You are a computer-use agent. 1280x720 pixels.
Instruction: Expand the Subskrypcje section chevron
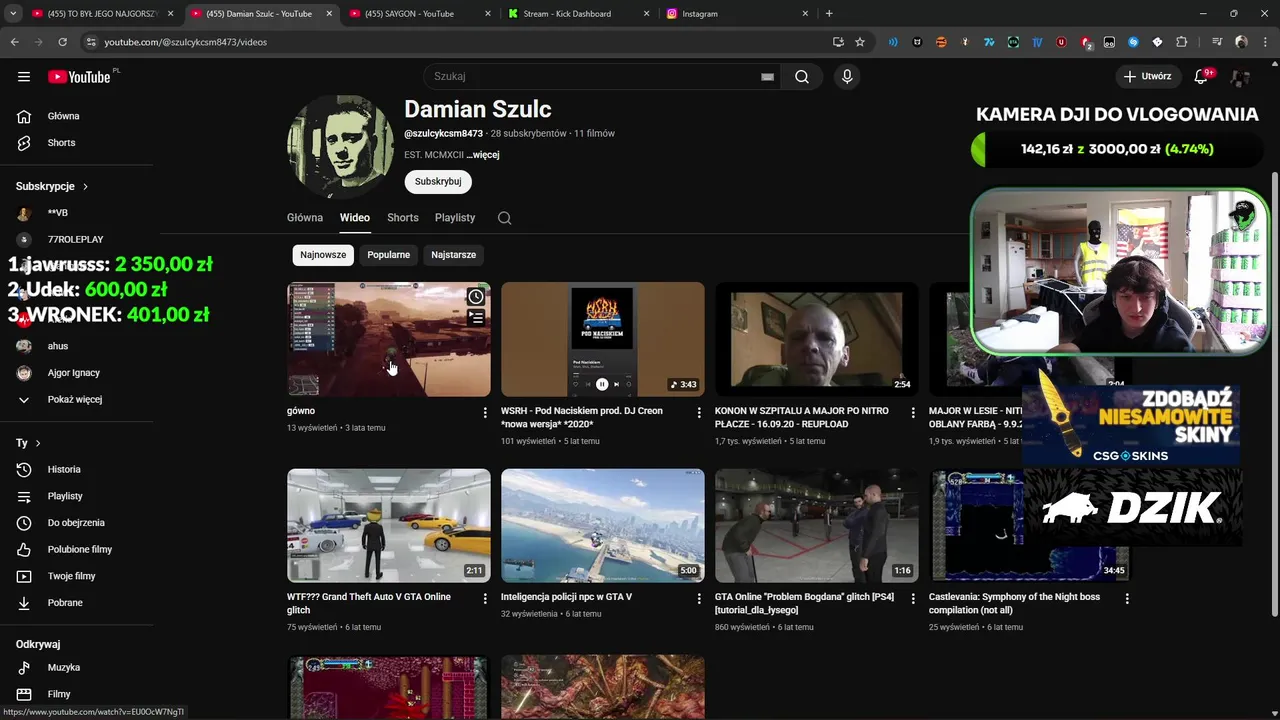pos(85,187)
